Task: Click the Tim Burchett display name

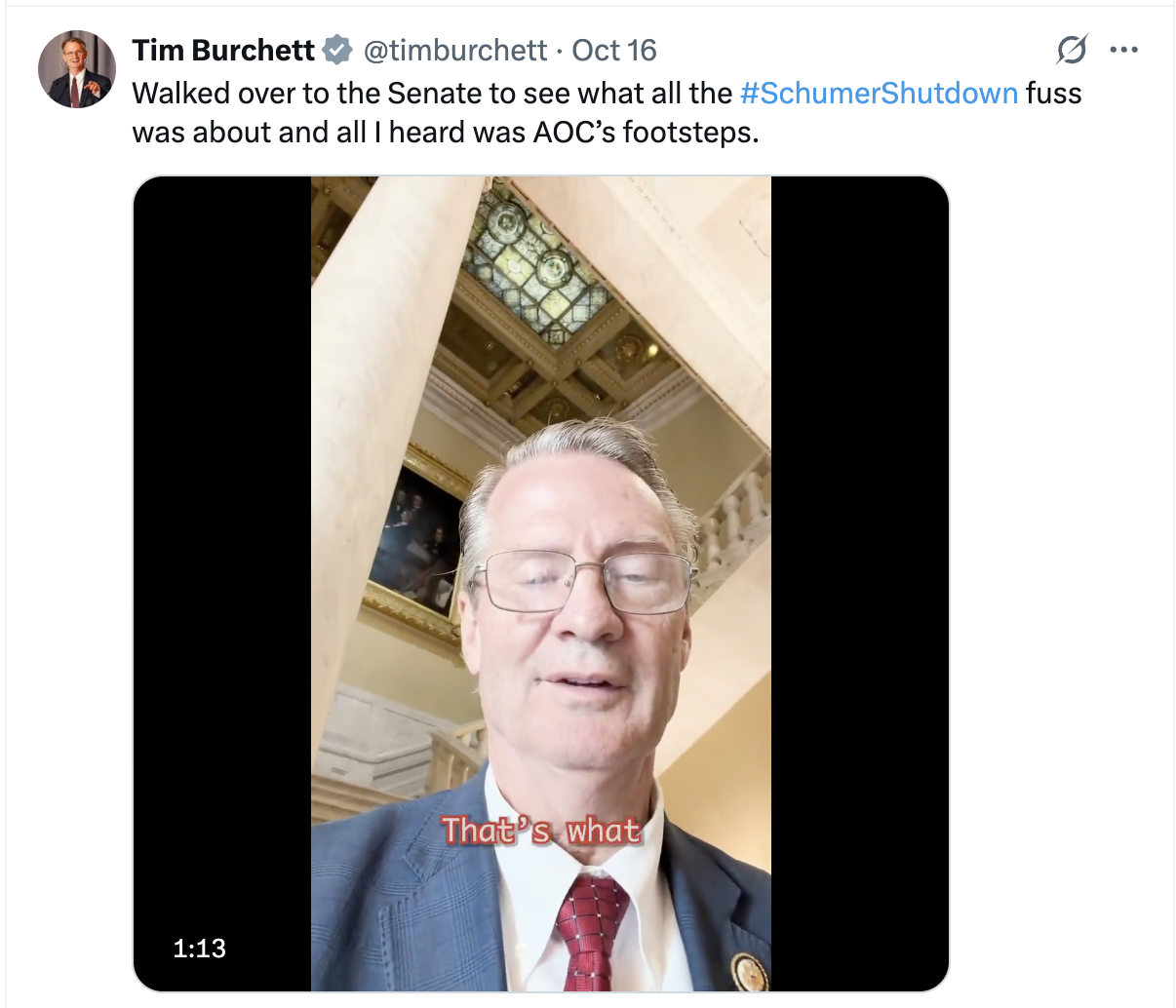Action: [x=223, y=50]
